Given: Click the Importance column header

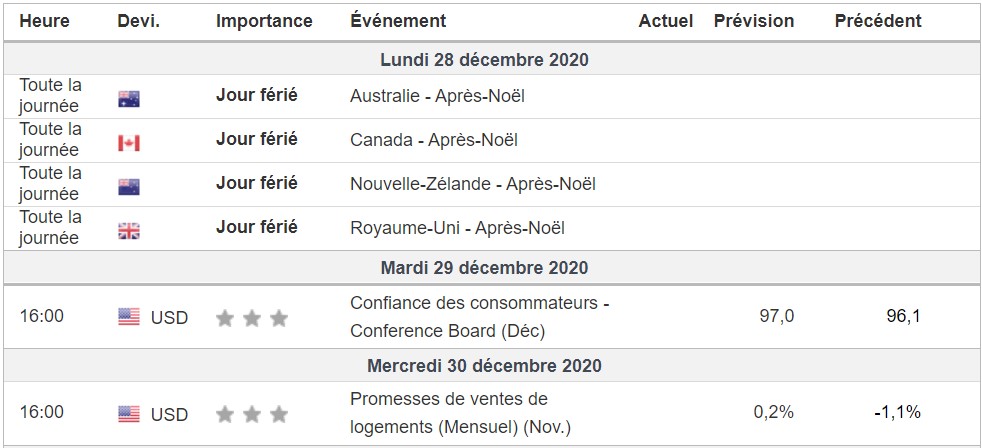Looking at the screenshot, I should pyautogui.click(x=264, y=21).
